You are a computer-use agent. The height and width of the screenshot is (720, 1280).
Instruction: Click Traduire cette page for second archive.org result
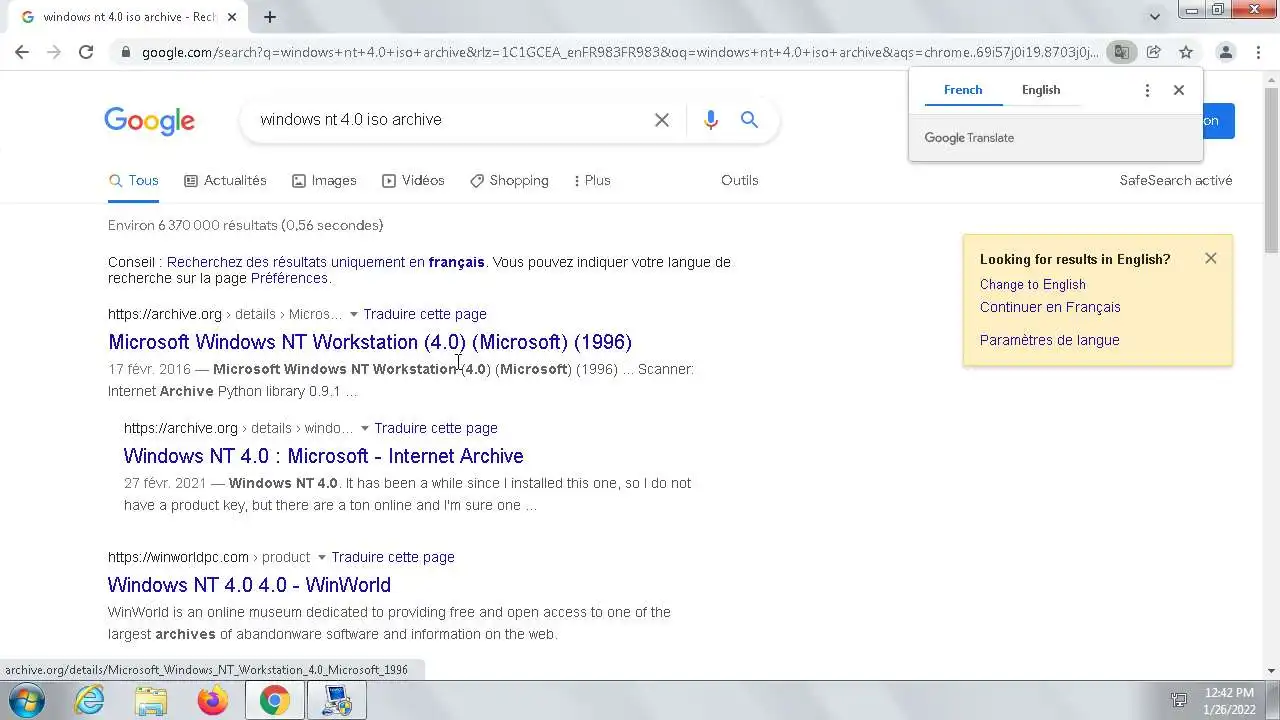[x=436, y=428]
